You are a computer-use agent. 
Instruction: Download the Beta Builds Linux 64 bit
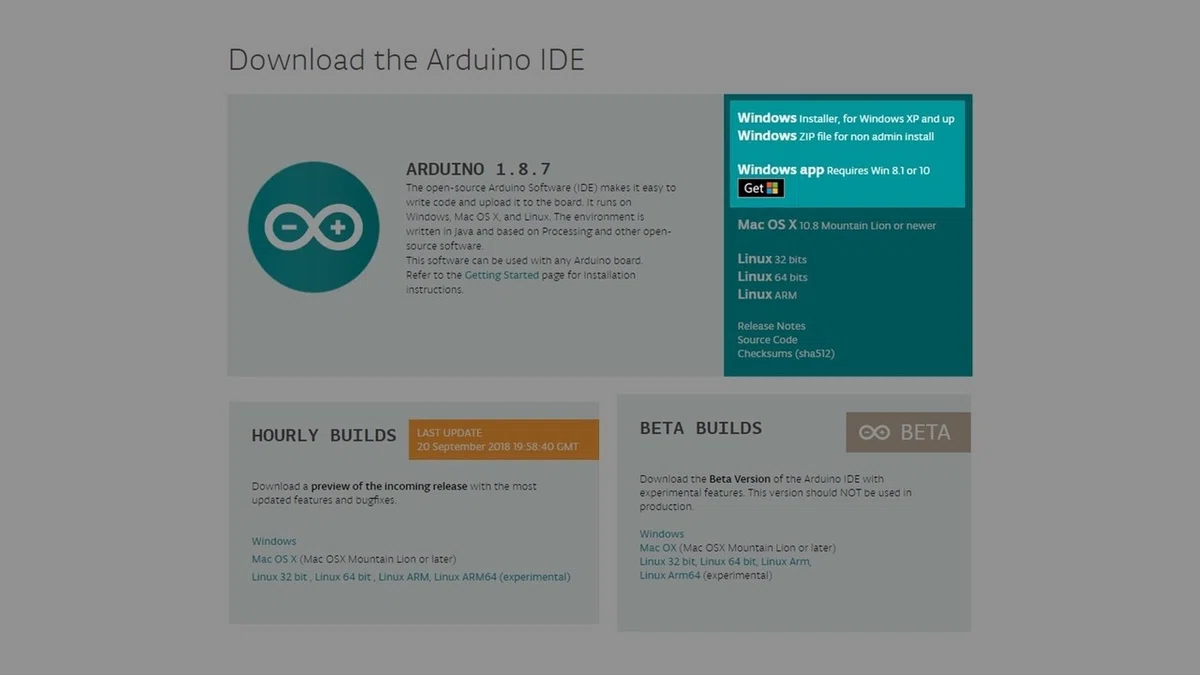pyautogui.click(x=727, y=562)
